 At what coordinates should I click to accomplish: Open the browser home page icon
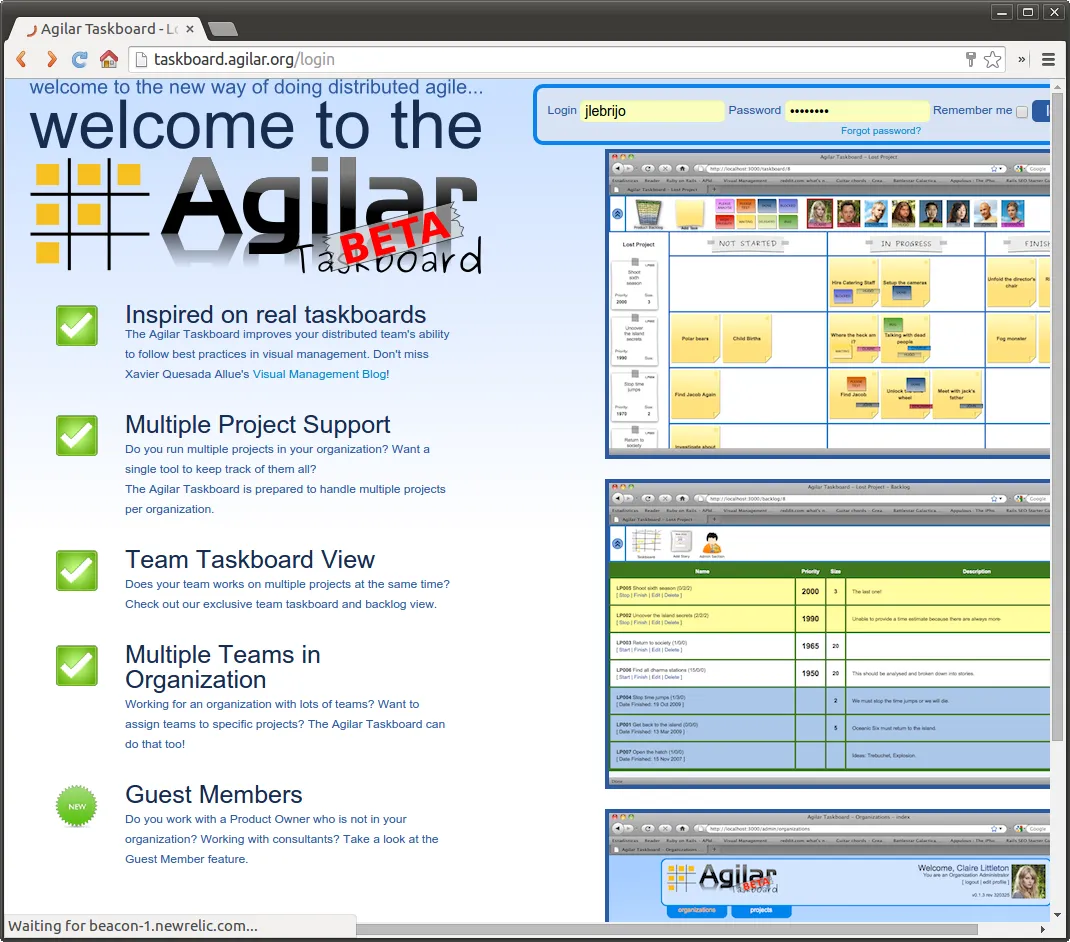pos(109,59)
